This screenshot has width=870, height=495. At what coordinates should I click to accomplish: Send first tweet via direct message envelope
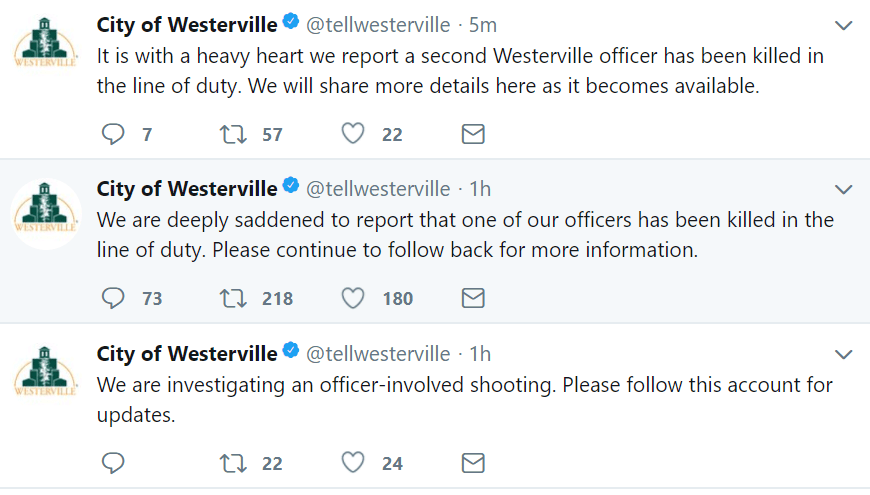473,134
